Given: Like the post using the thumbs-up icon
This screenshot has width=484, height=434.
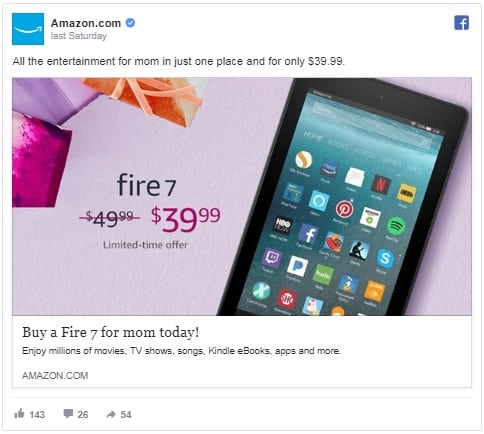Looking at the screenshot, I should coord(19,413).
